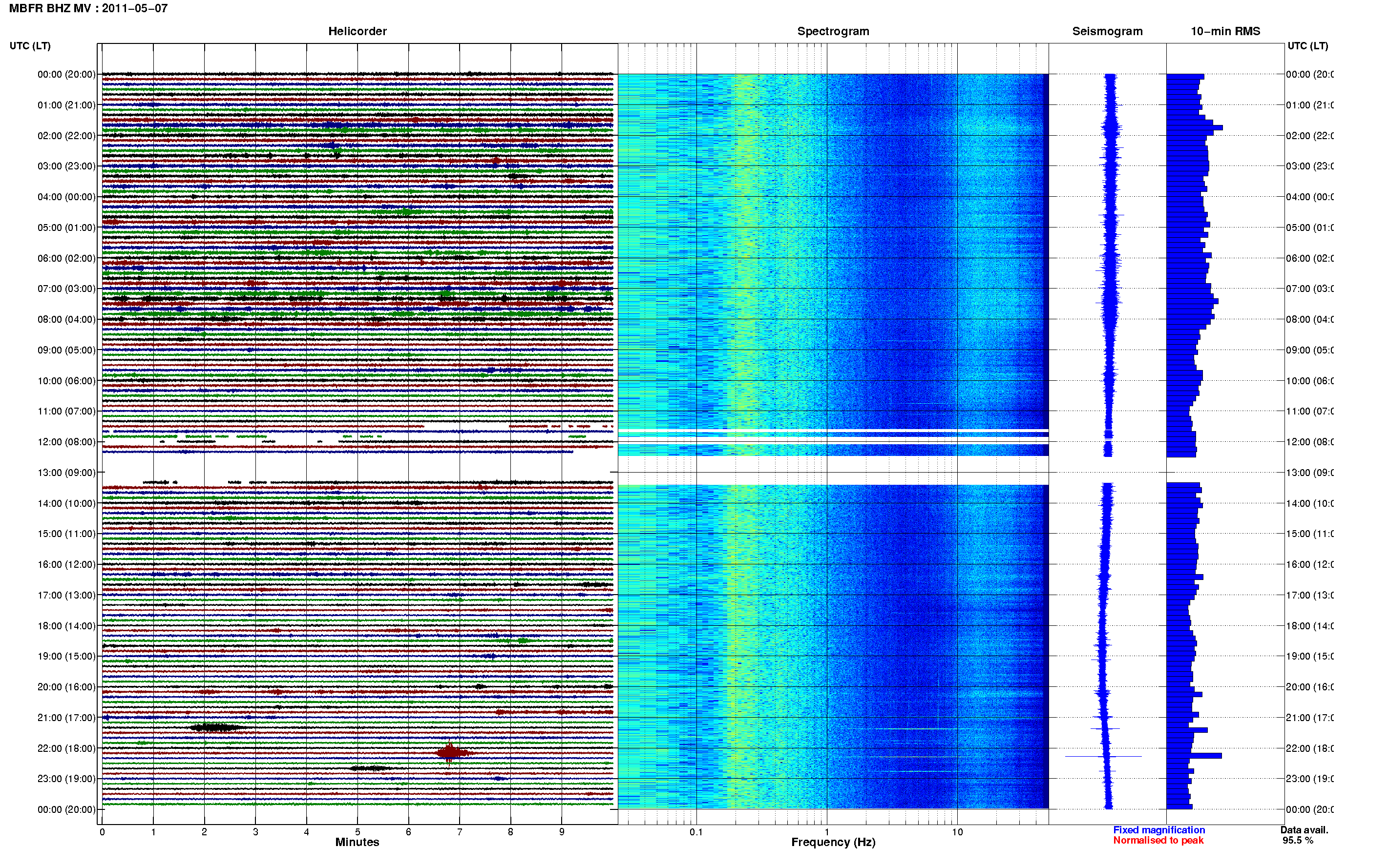This screenshot has height=868, width=1389.
Task: Click the "5" tick on the Minutes axis
Action: (x=358, y=832)
